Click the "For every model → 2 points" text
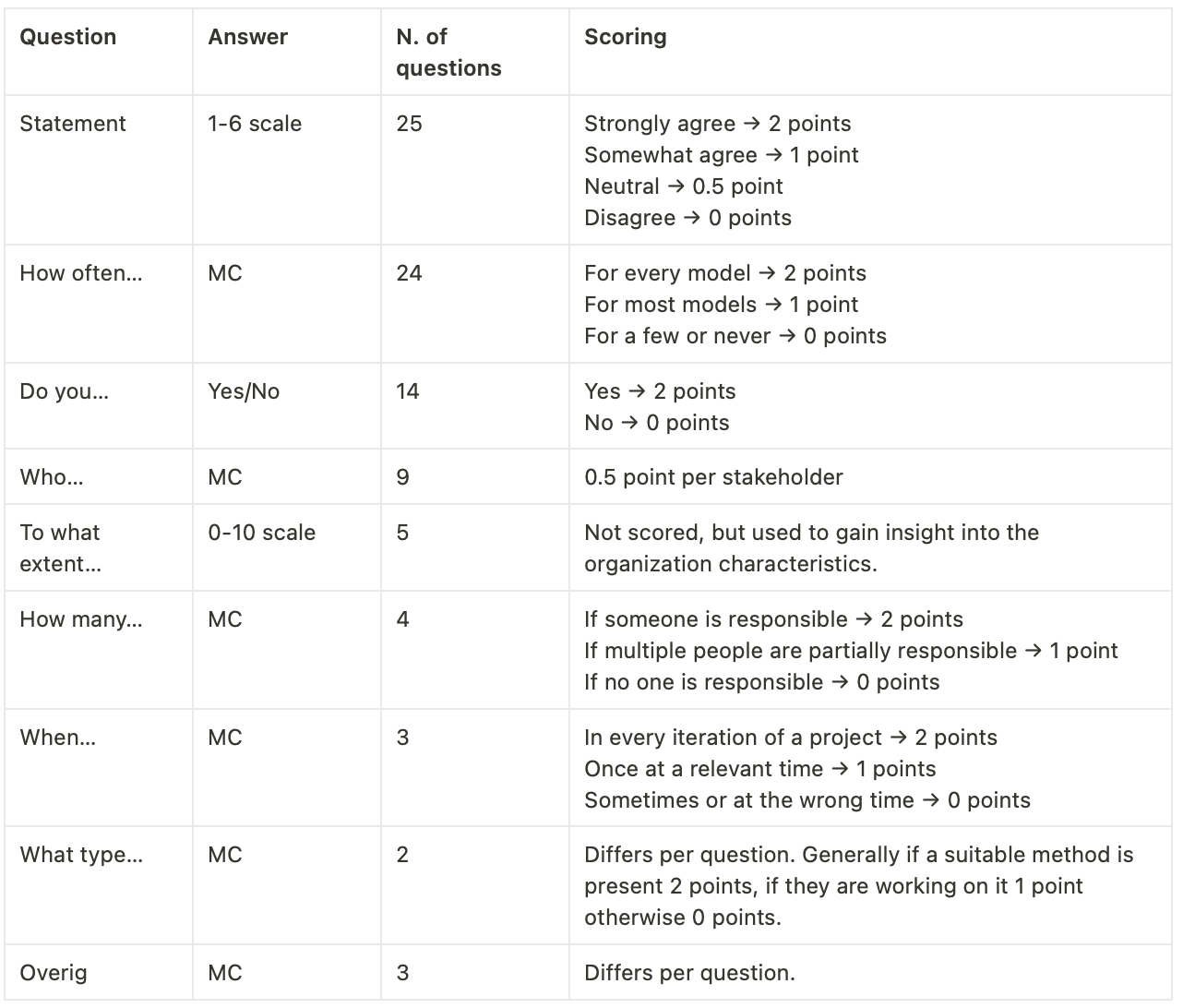Viewport: 1183px width, 1008px height. point(724,273)
